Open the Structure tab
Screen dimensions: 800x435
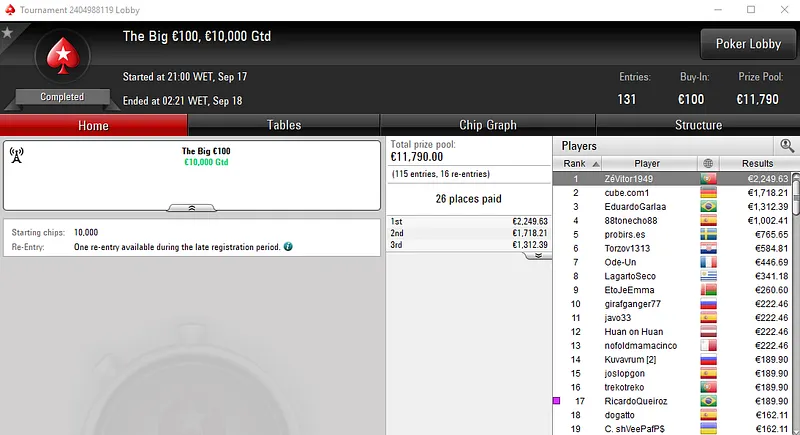point(698,125)
